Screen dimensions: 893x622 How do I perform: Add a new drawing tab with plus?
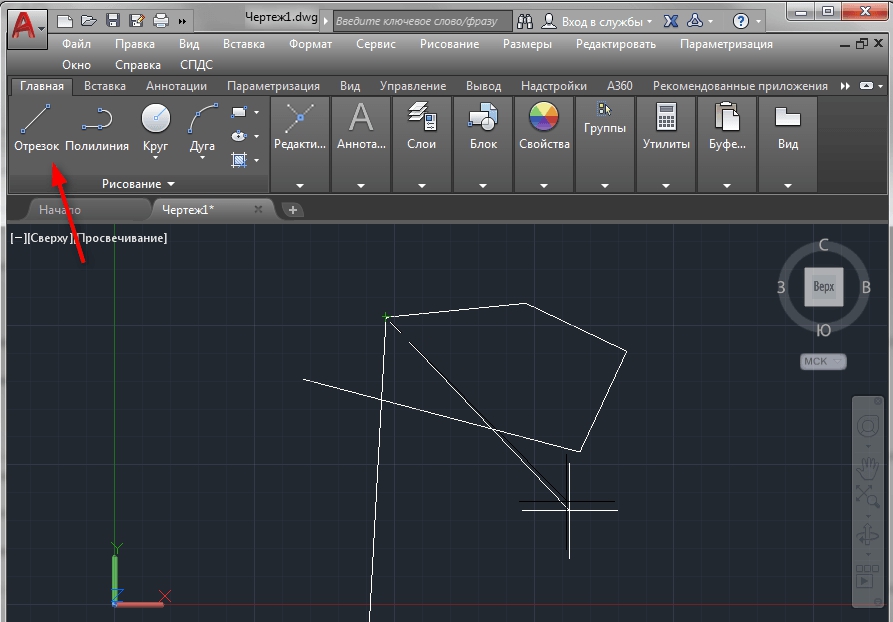(293, 210)
